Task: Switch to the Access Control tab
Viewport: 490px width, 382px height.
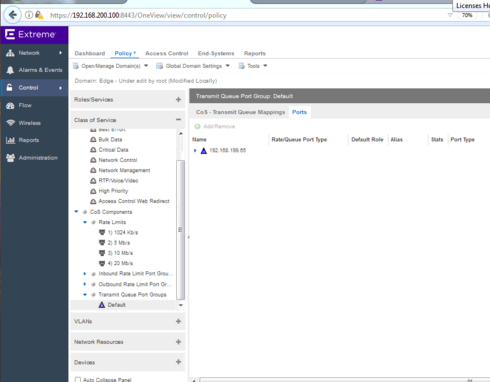Action: [x=167, y=53]
